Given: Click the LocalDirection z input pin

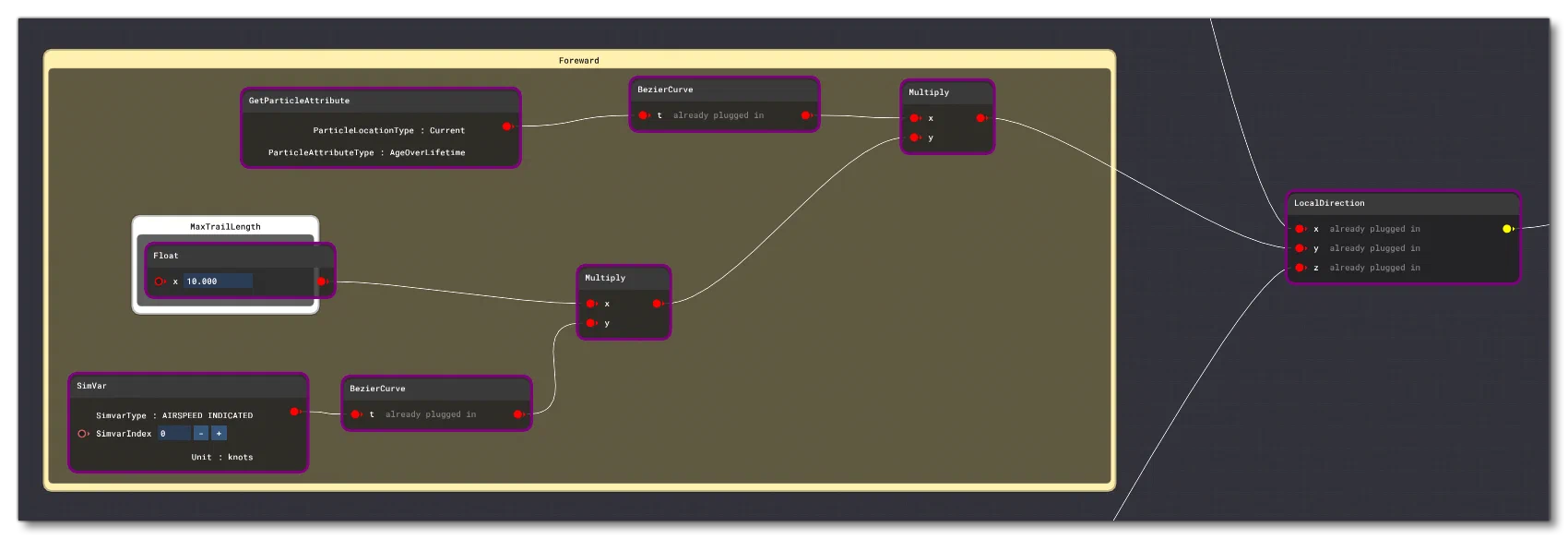Looking at the screenshot, I should point(1301,268).
